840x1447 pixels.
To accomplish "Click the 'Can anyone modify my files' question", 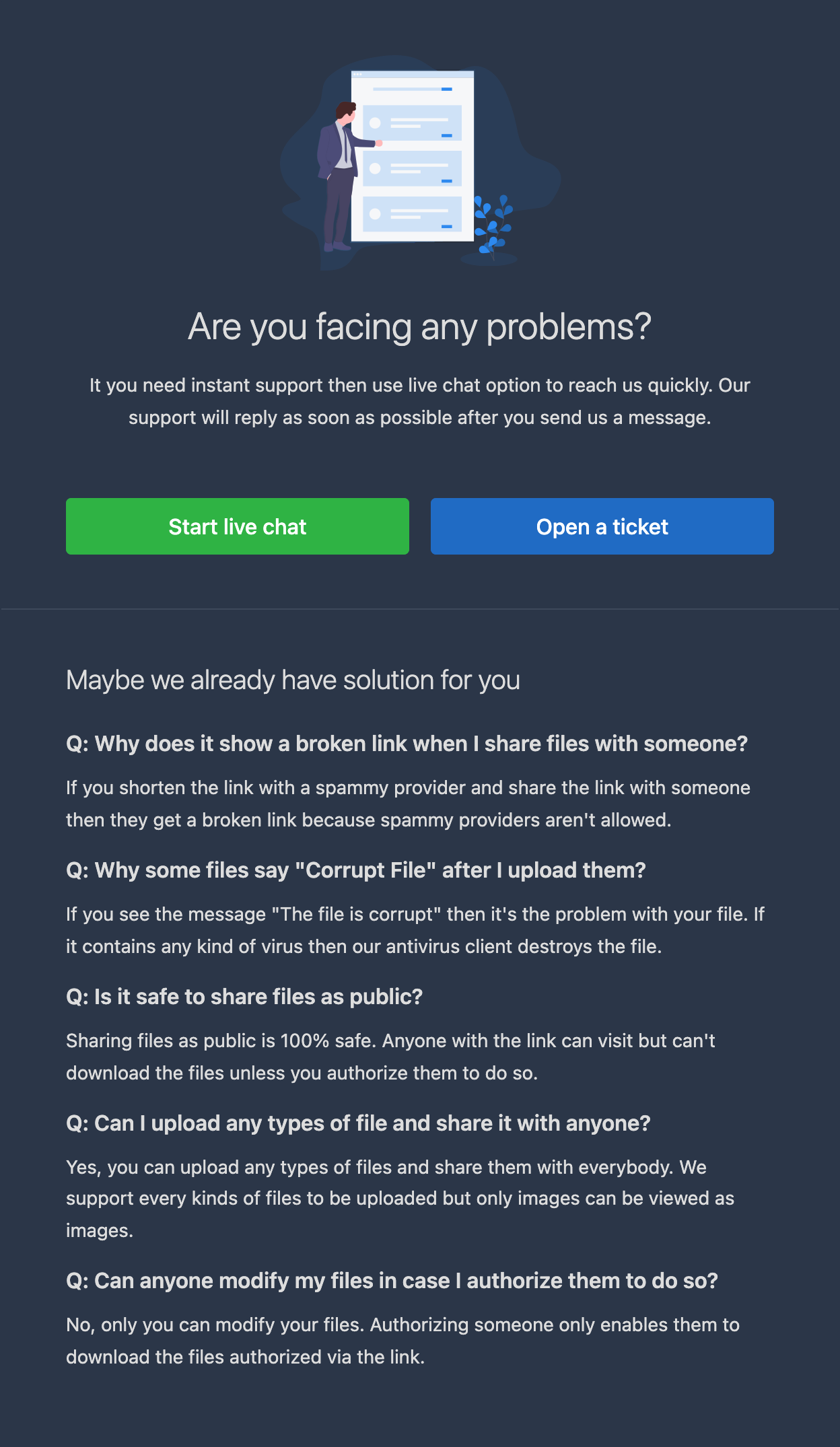I will coord(392,1281).
